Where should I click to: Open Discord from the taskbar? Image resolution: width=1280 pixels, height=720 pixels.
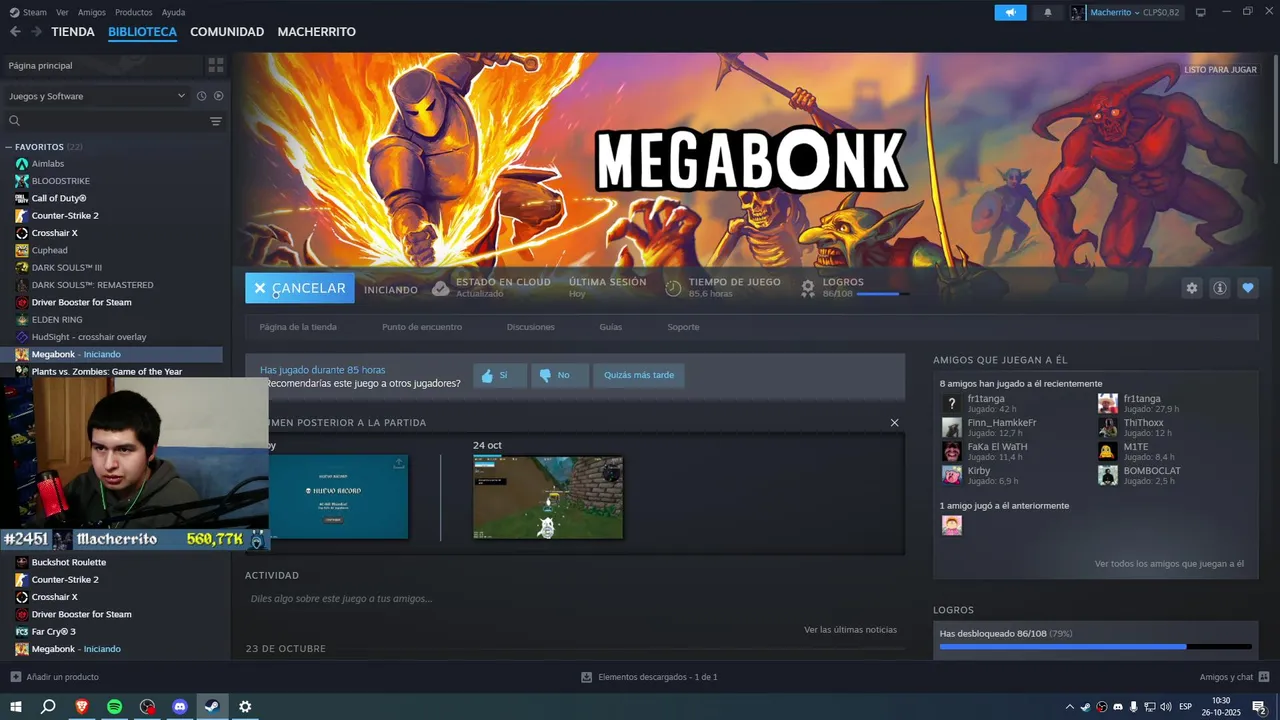(180, 706)
